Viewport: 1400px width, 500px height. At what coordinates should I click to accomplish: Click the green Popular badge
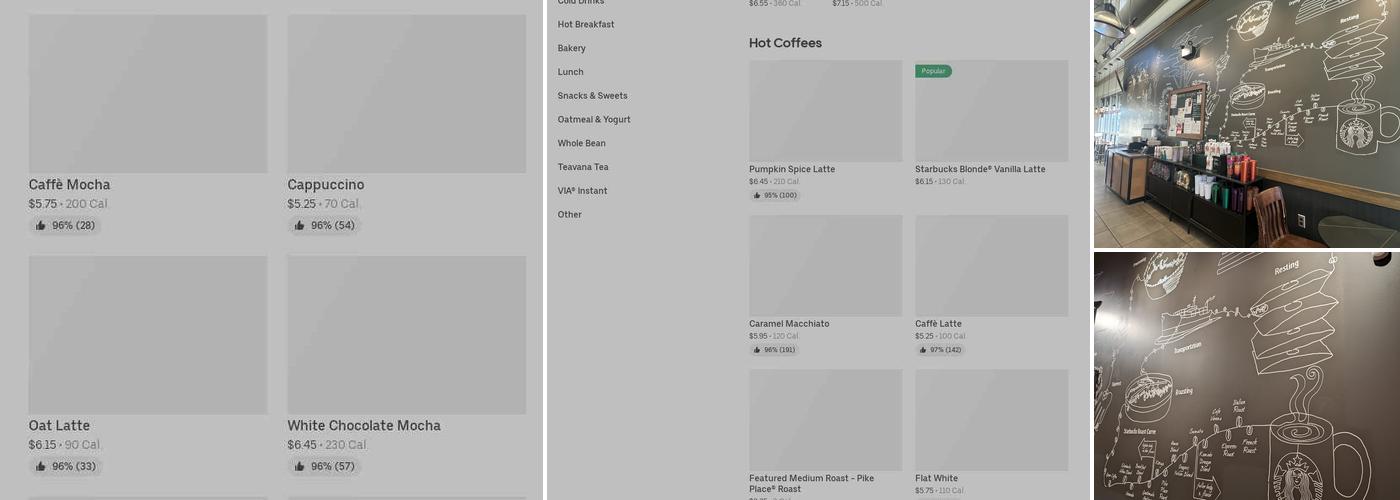pos(933,71)
